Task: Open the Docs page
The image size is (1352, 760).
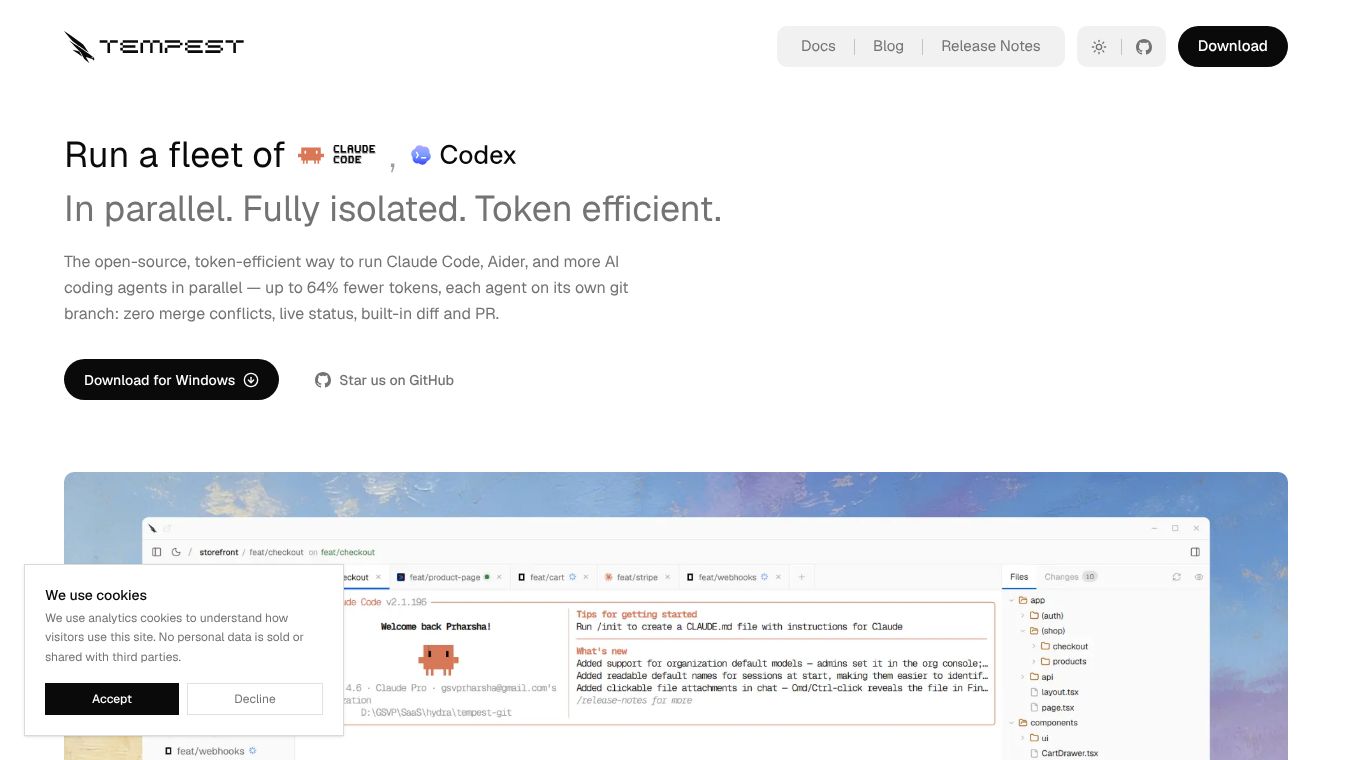Action: [818, 46]
